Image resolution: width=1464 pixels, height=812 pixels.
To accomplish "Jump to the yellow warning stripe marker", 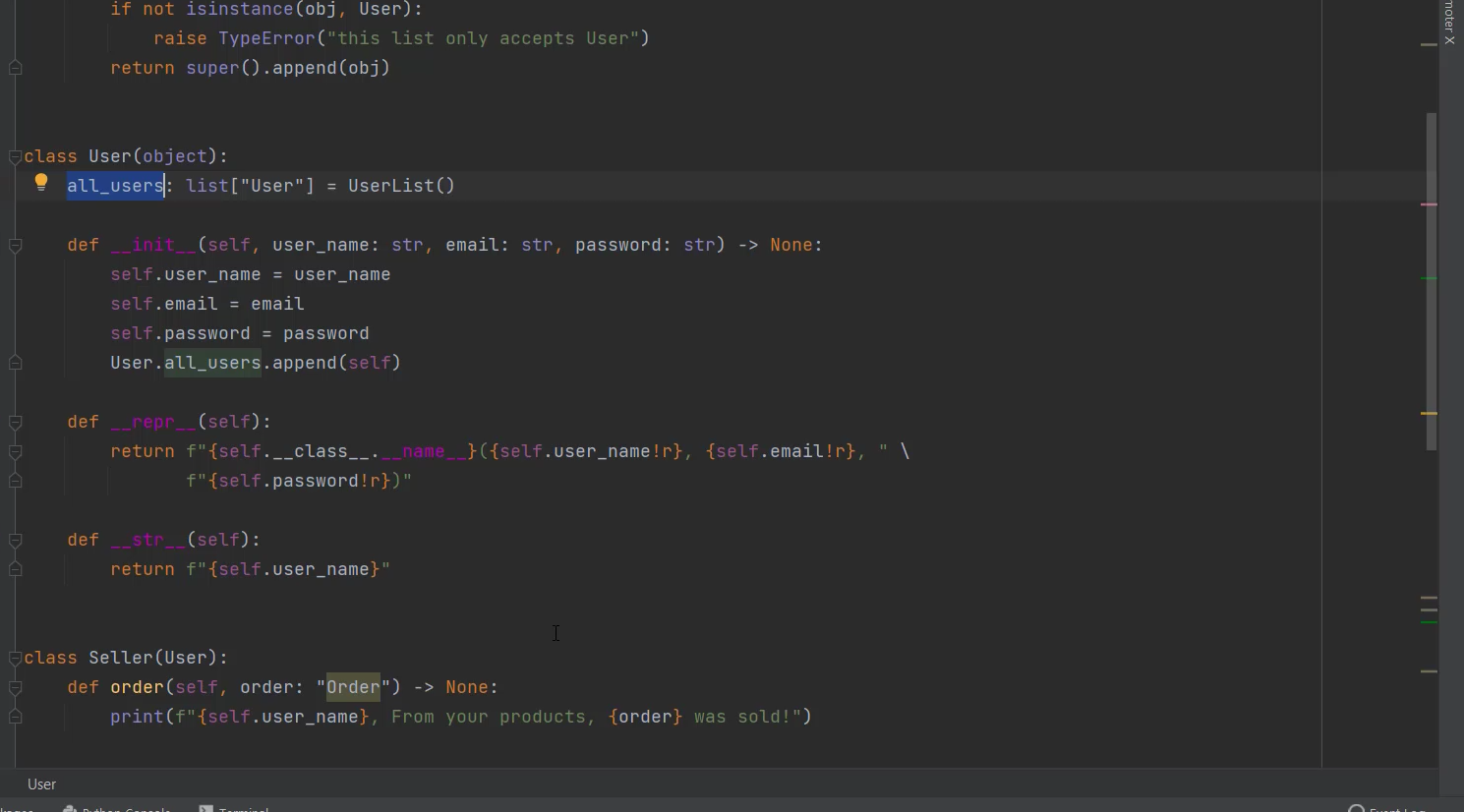I will click(x=1429, y=414).
